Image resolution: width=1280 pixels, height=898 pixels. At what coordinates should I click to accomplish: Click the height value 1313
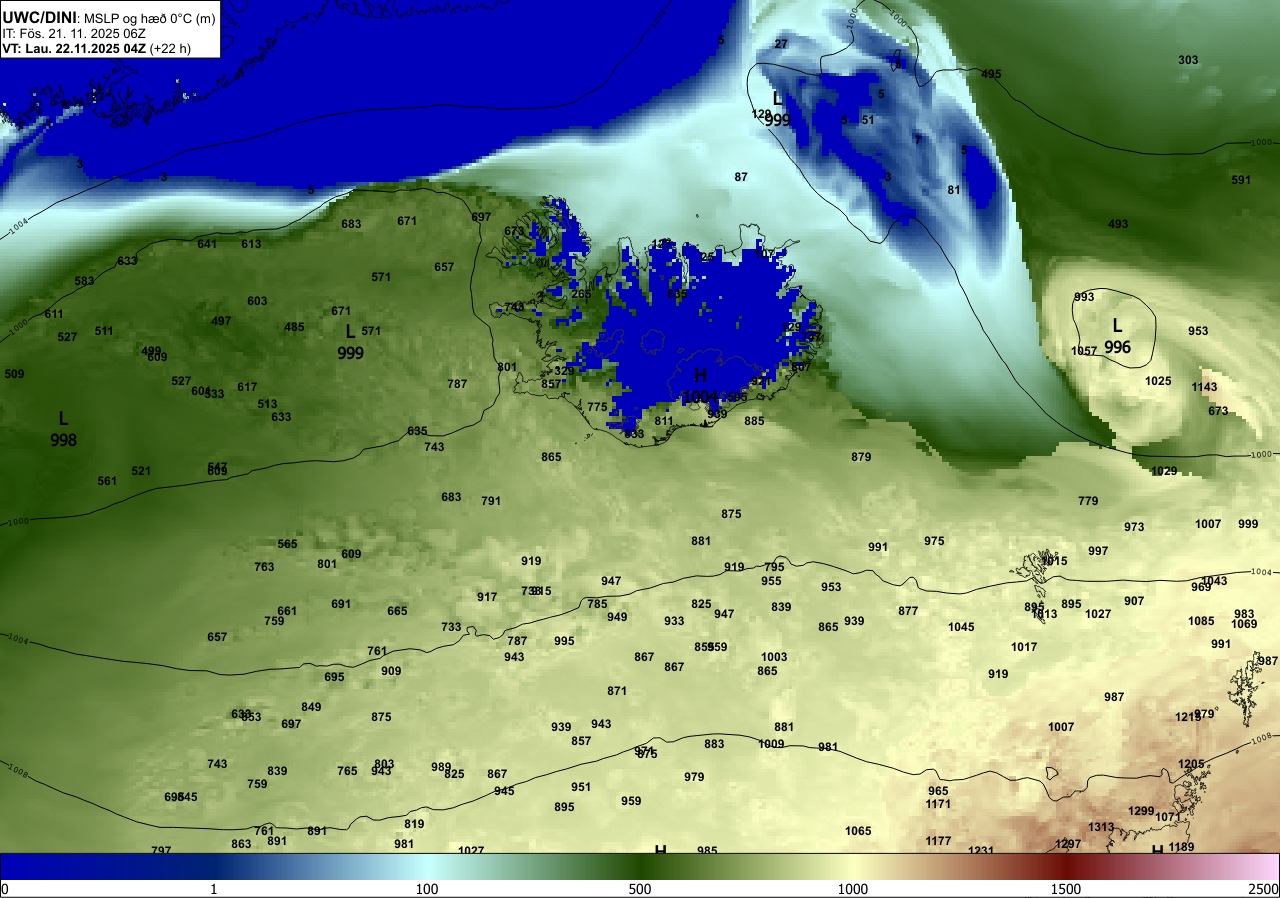coord(1101,827)
